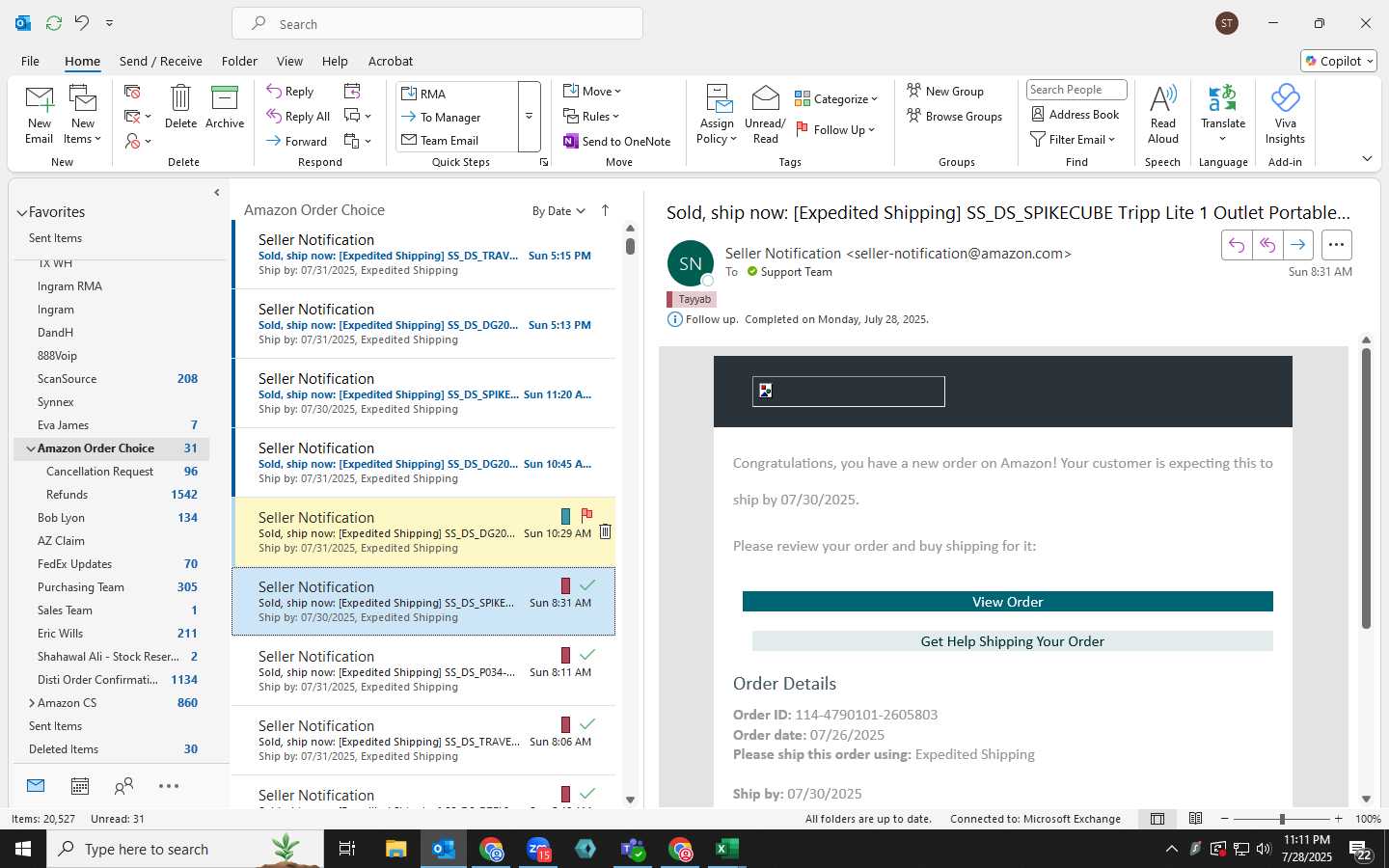Switch to Calendar view in navigation bar

pyautogui.click(x=80, y=786)
